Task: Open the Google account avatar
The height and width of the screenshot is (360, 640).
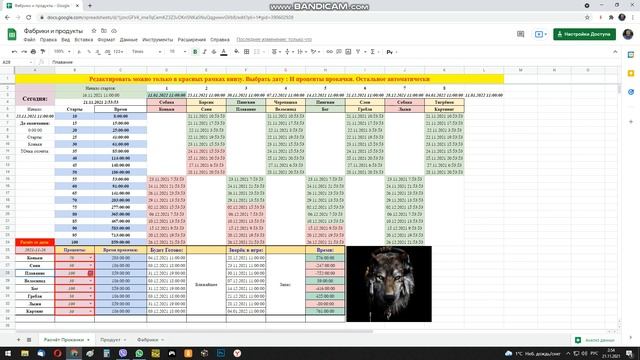Action: [x=628, y=34]
